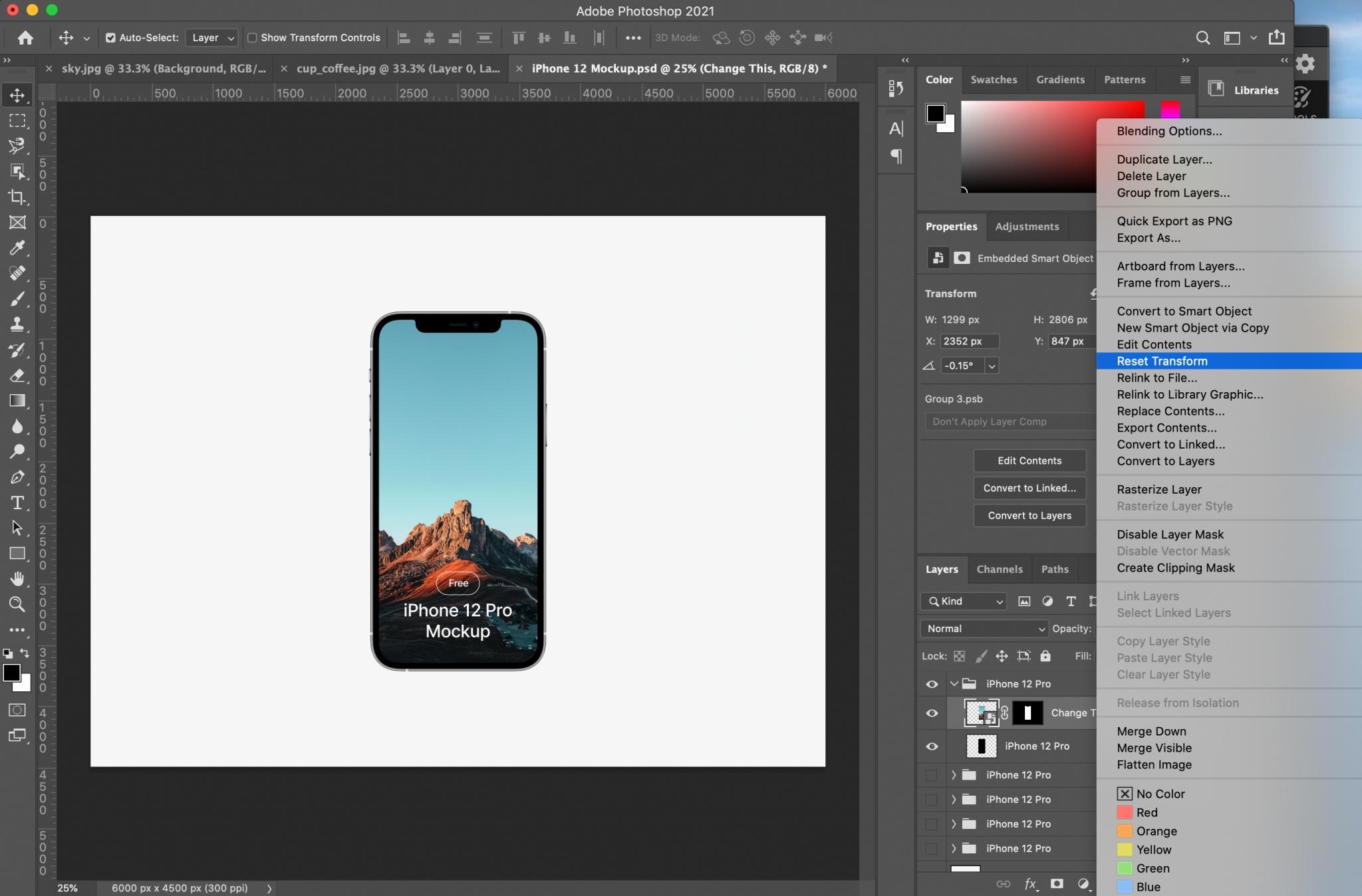
Task: Hide the Change This layer visibility
Action: tap(932, 713)
